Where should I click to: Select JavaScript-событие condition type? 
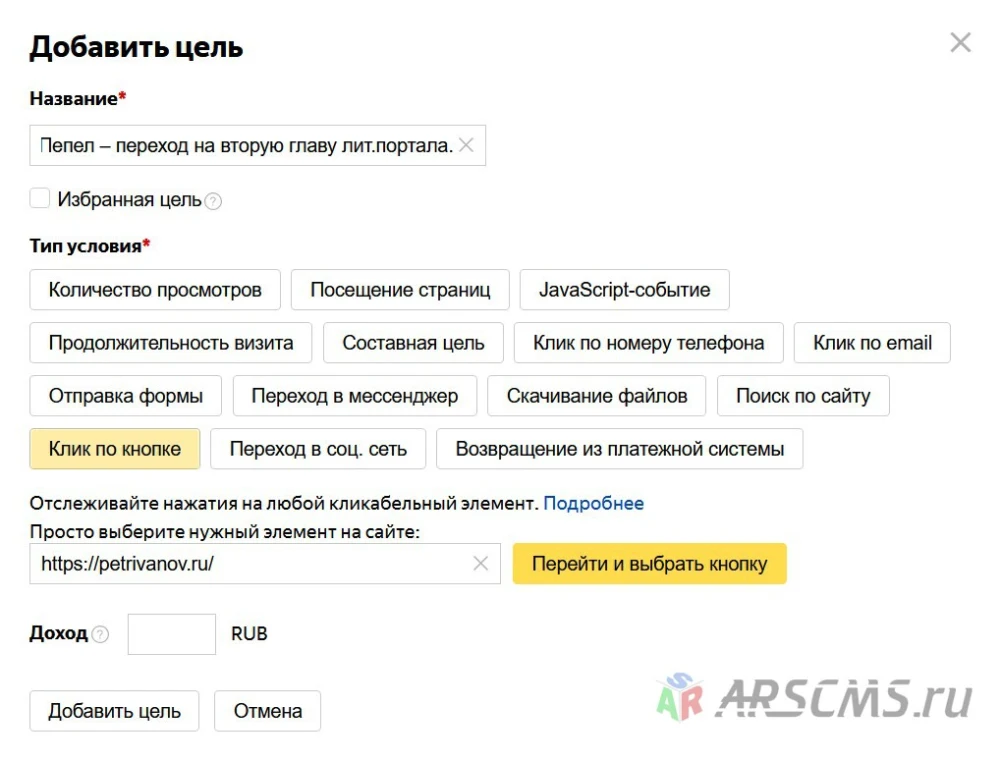[x=624, y=290]
